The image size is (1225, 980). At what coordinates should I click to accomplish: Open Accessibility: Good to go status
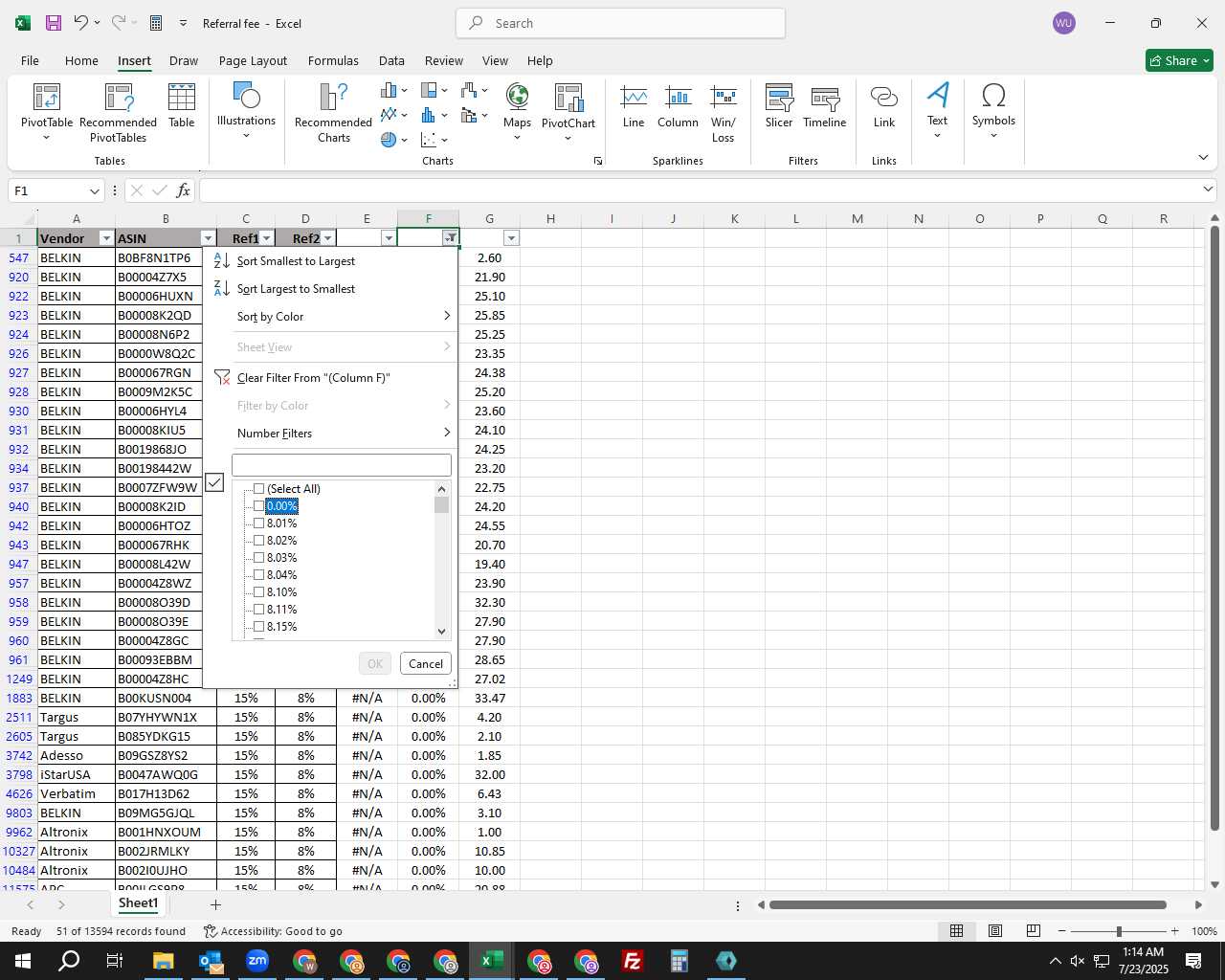(x=273, y=931)
